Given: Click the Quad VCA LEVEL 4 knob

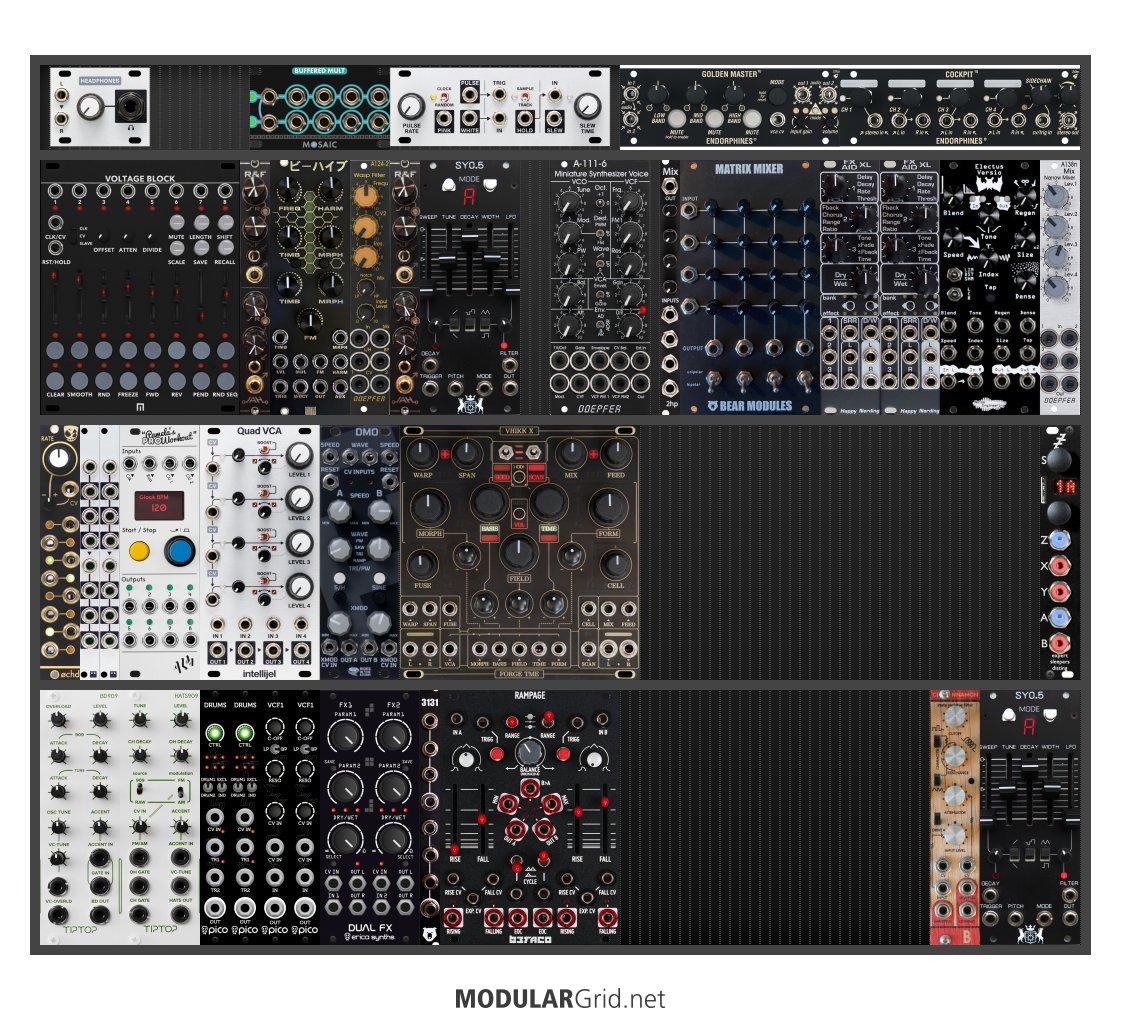Looking at the screenshot, I should point(299,586).
